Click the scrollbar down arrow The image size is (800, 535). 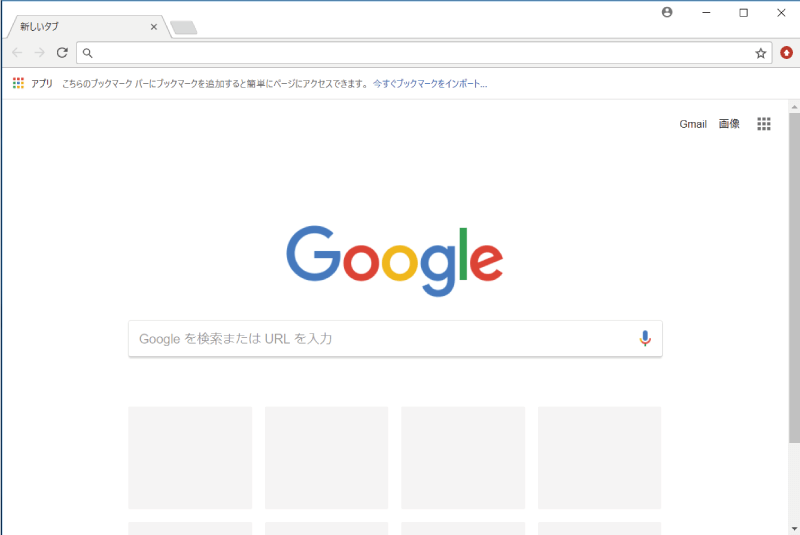794,528
